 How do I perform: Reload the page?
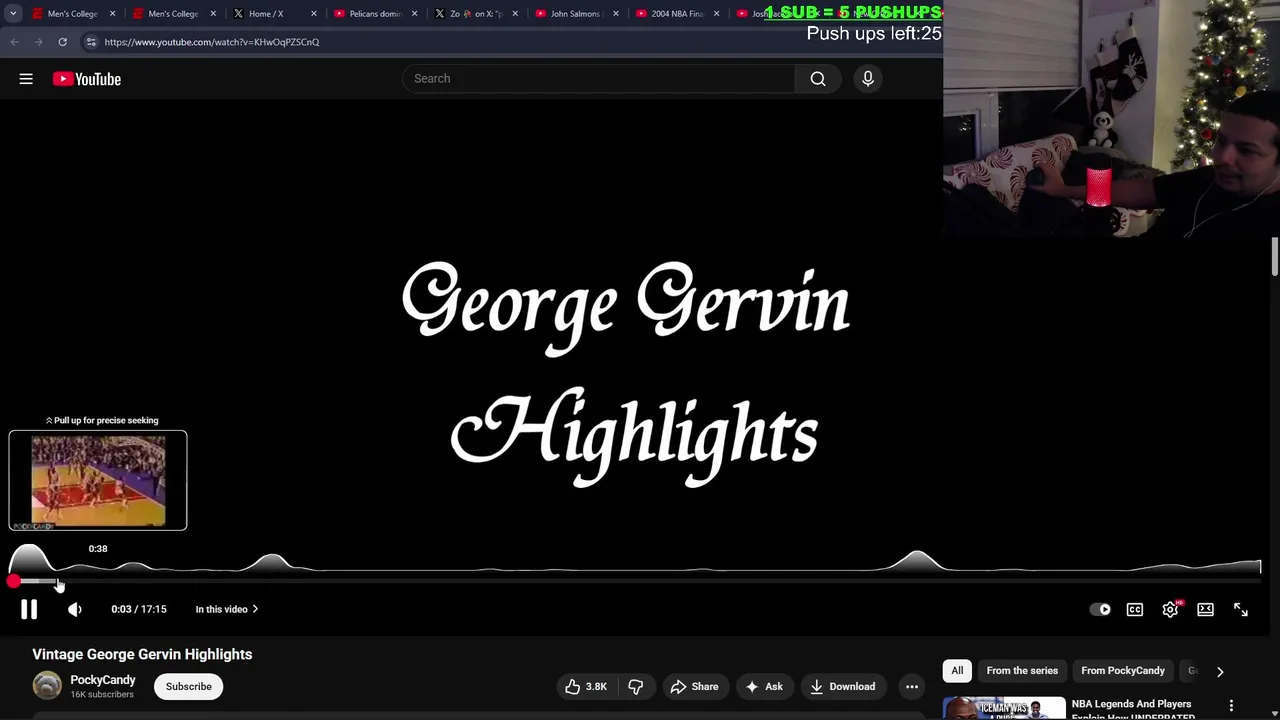click(62, 42)
